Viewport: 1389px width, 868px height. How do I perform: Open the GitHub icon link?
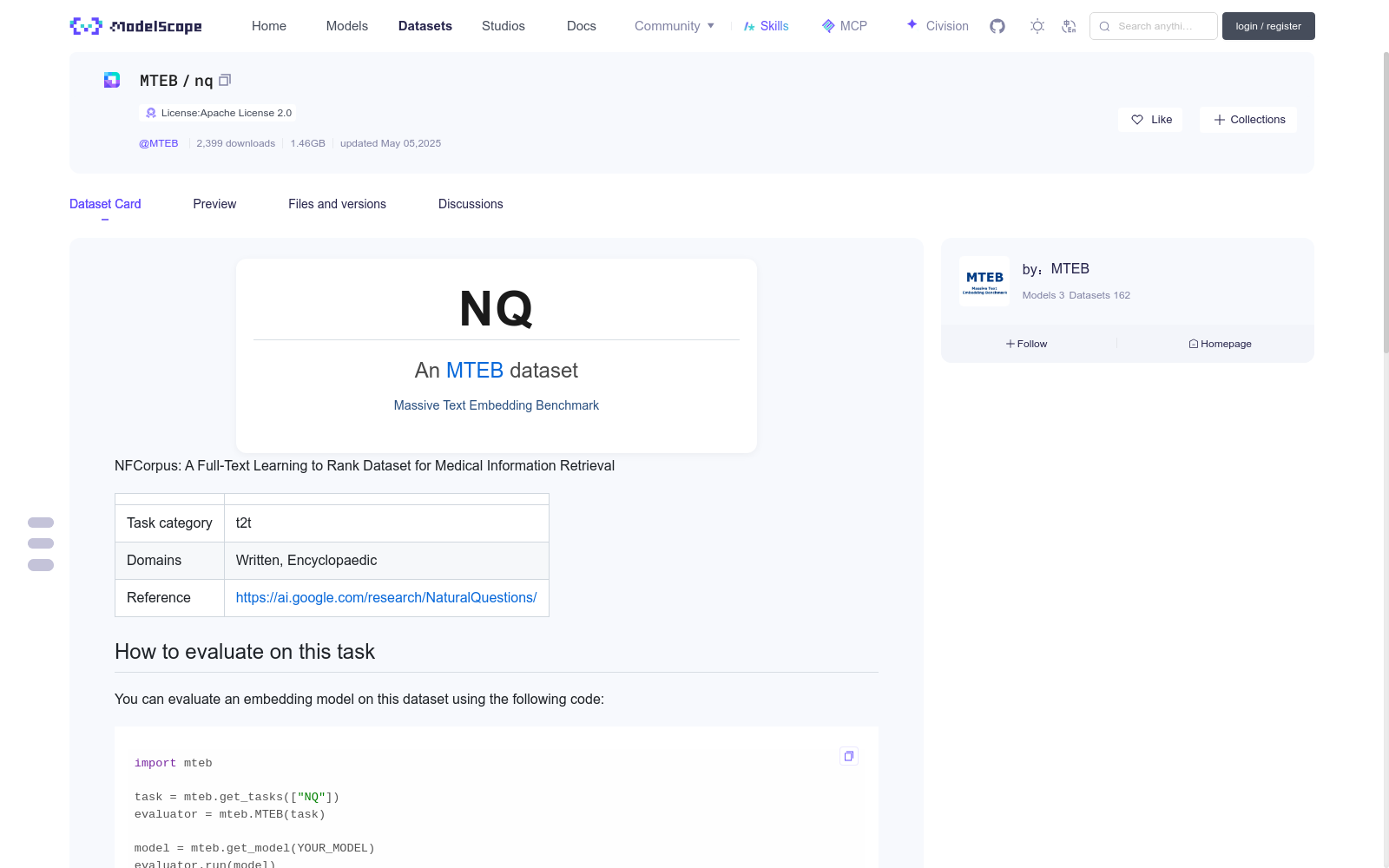[997, 26]
